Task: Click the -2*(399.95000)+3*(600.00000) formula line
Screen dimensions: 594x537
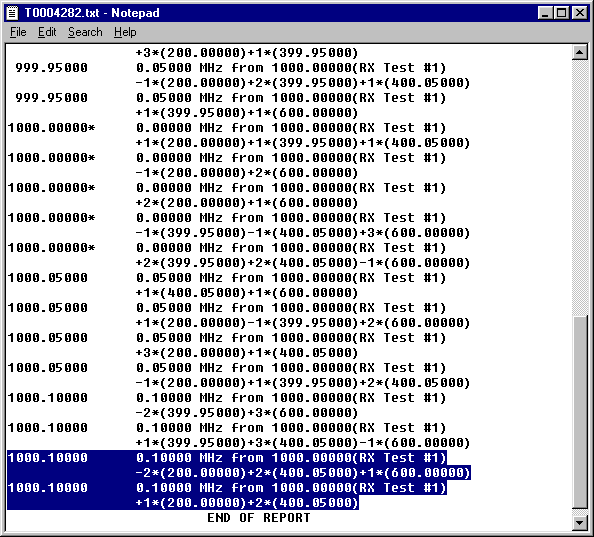Action: [x=247, y=413]
